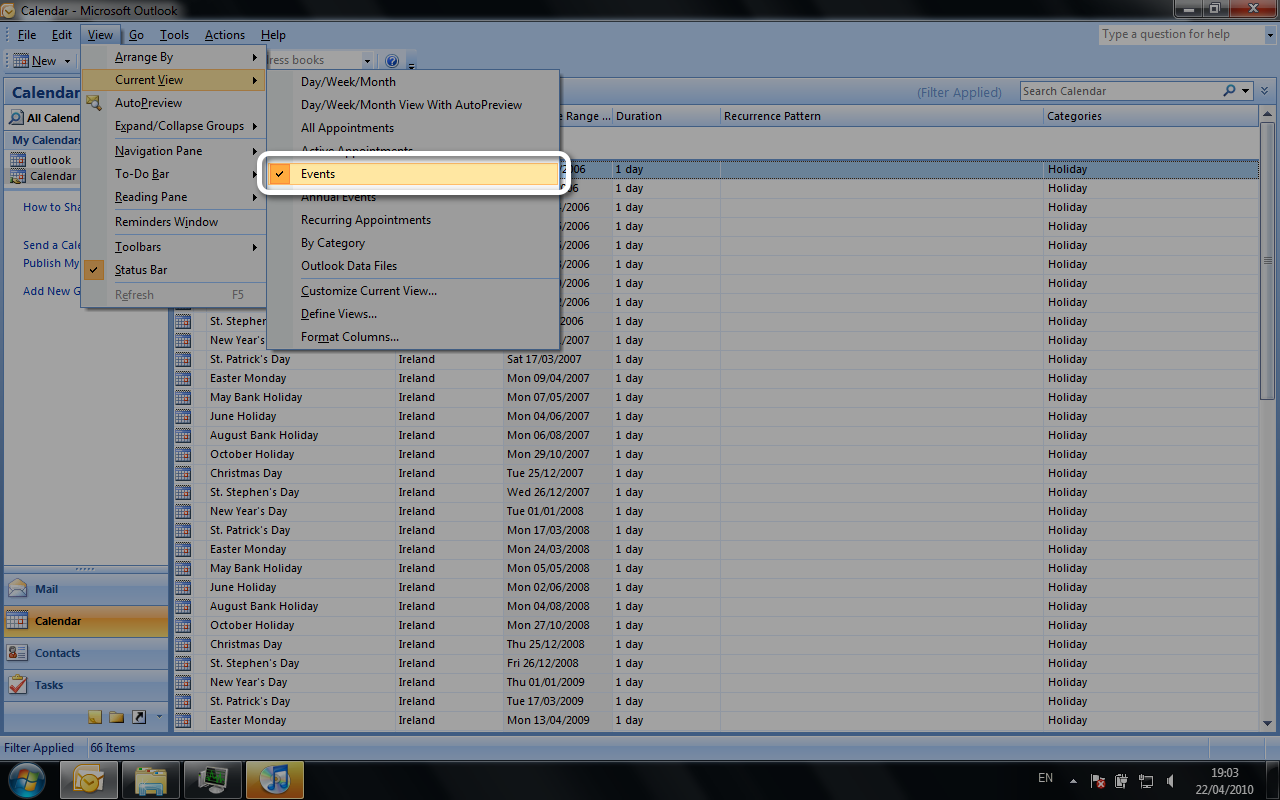The image size is (1280, 800).
Task: Open the Search Calendar options dropdown arrow
Action: [1246, 91]
